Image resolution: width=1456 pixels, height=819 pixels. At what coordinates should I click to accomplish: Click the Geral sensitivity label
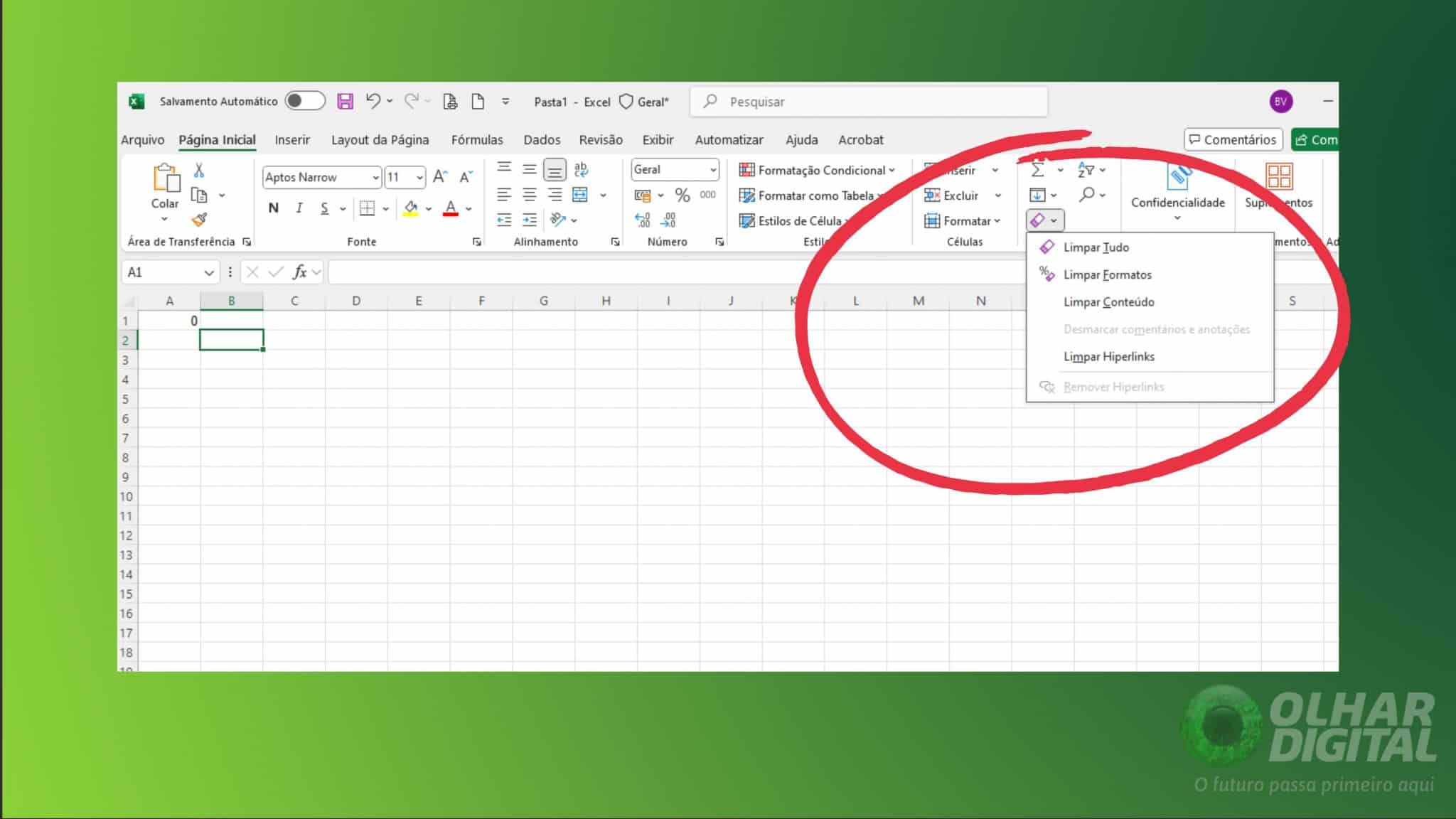point(644,102)
